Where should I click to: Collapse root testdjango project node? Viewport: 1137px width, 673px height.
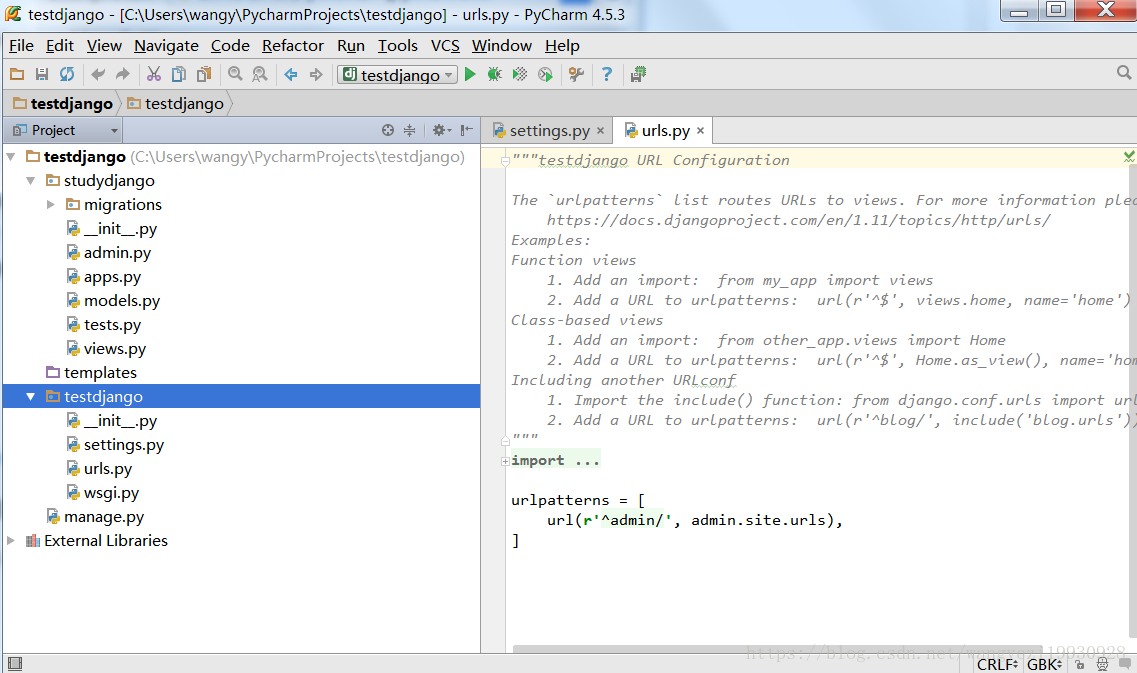[11, 157]
